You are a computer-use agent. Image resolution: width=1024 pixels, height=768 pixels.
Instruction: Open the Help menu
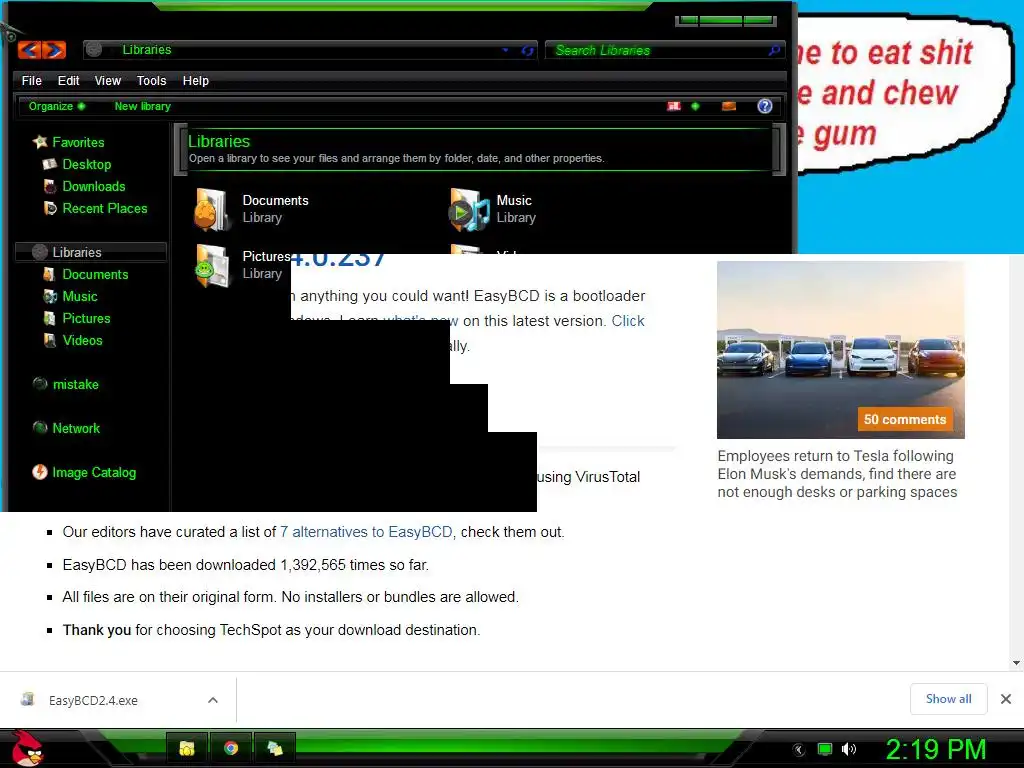pyautogui.click(x=195, y=80)
